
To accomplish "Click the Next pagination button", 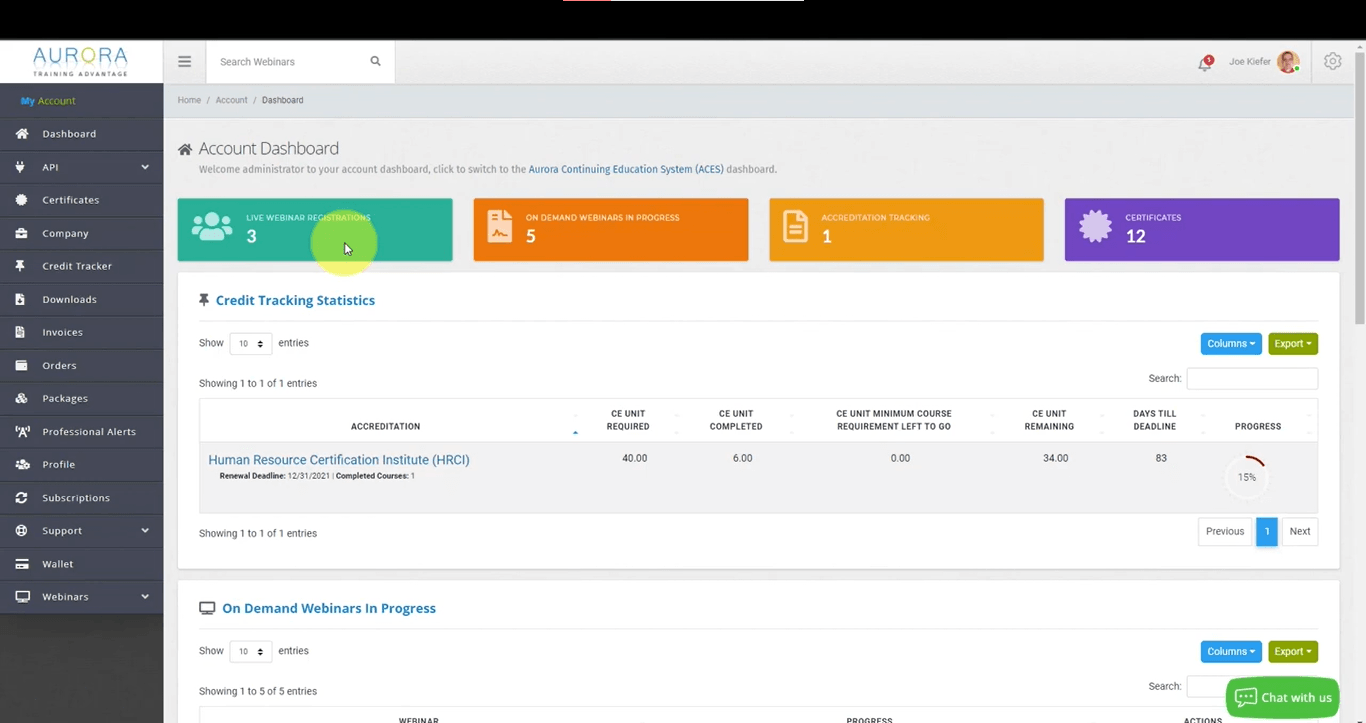I will click(1300, 532).
